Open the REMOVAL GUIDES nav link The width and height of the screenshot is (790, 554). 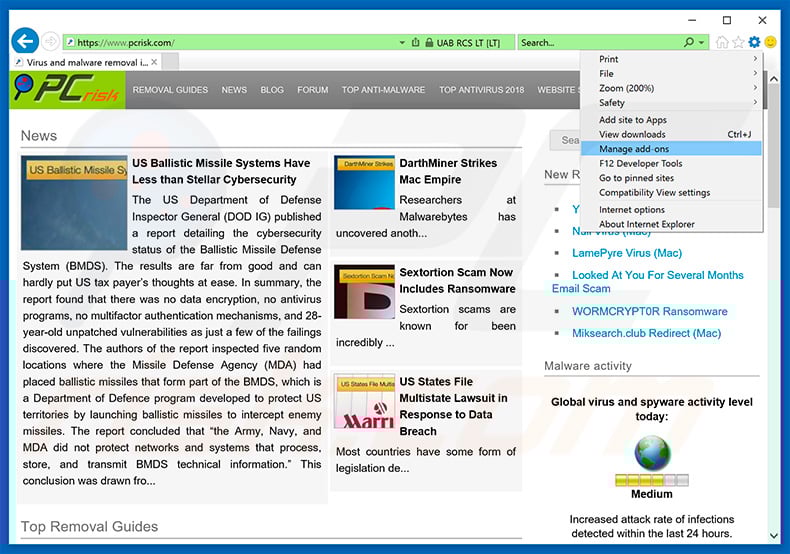coord(170,90)
